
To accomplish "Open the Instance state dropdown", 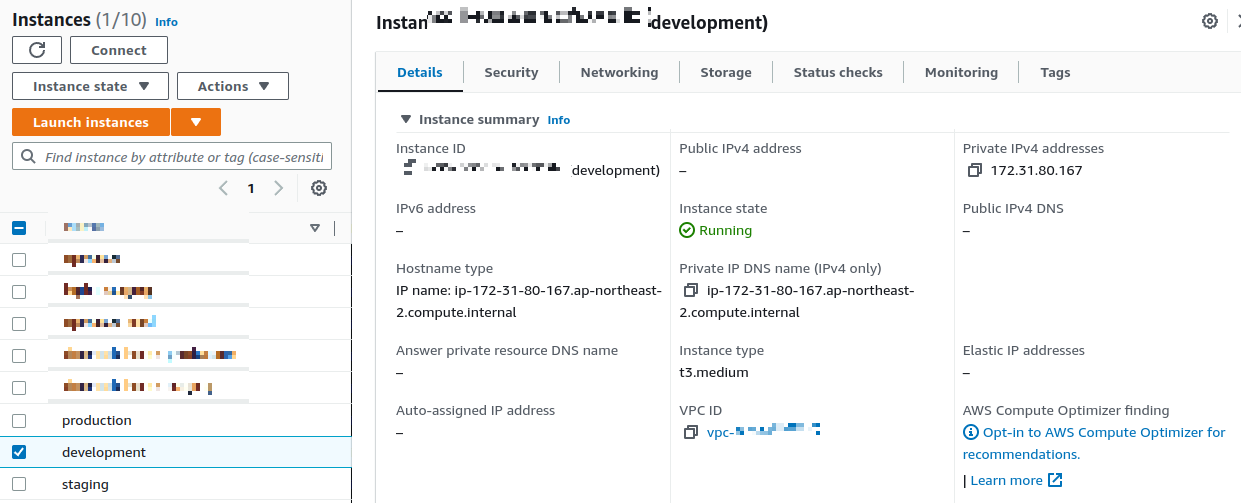I will (90, 86).
